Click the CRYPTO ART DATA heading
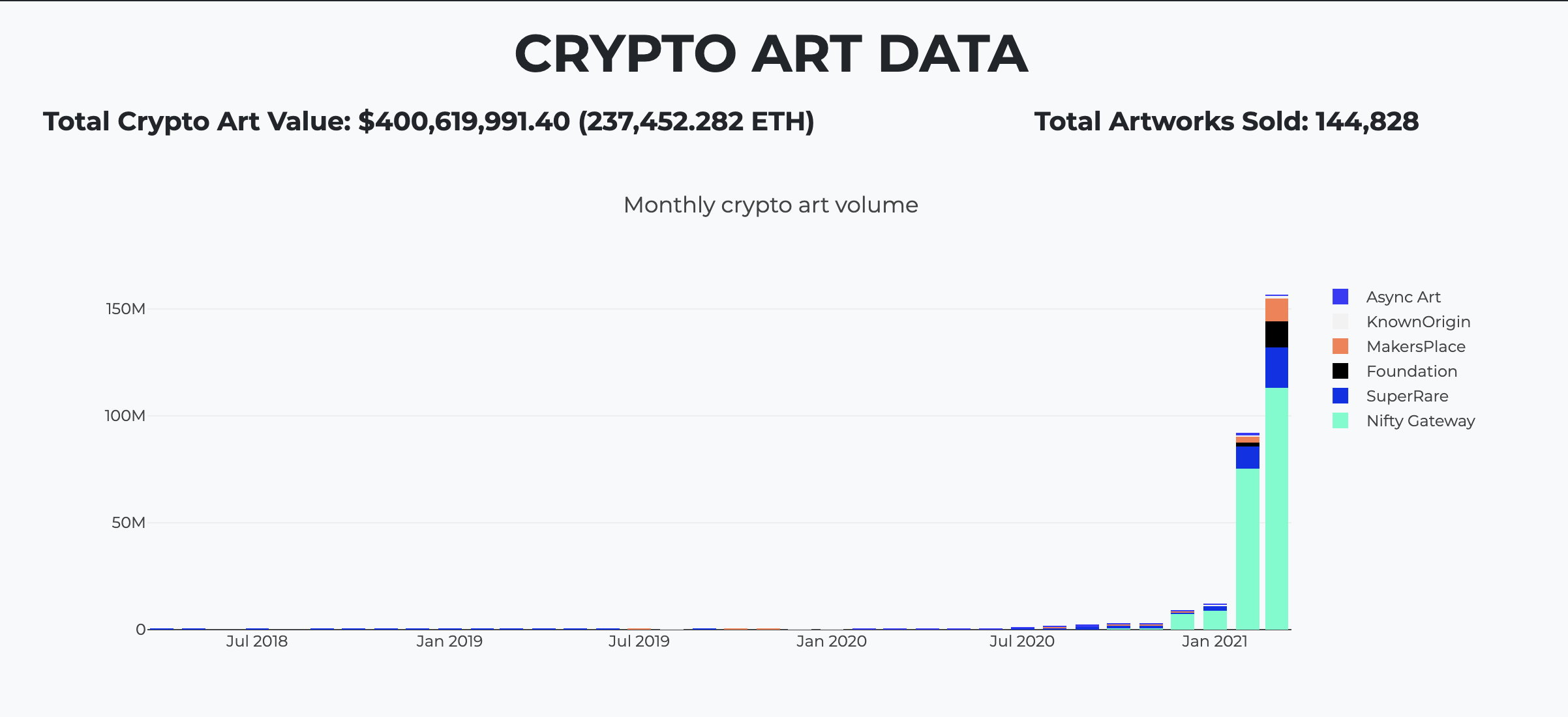 coord(771,54)
